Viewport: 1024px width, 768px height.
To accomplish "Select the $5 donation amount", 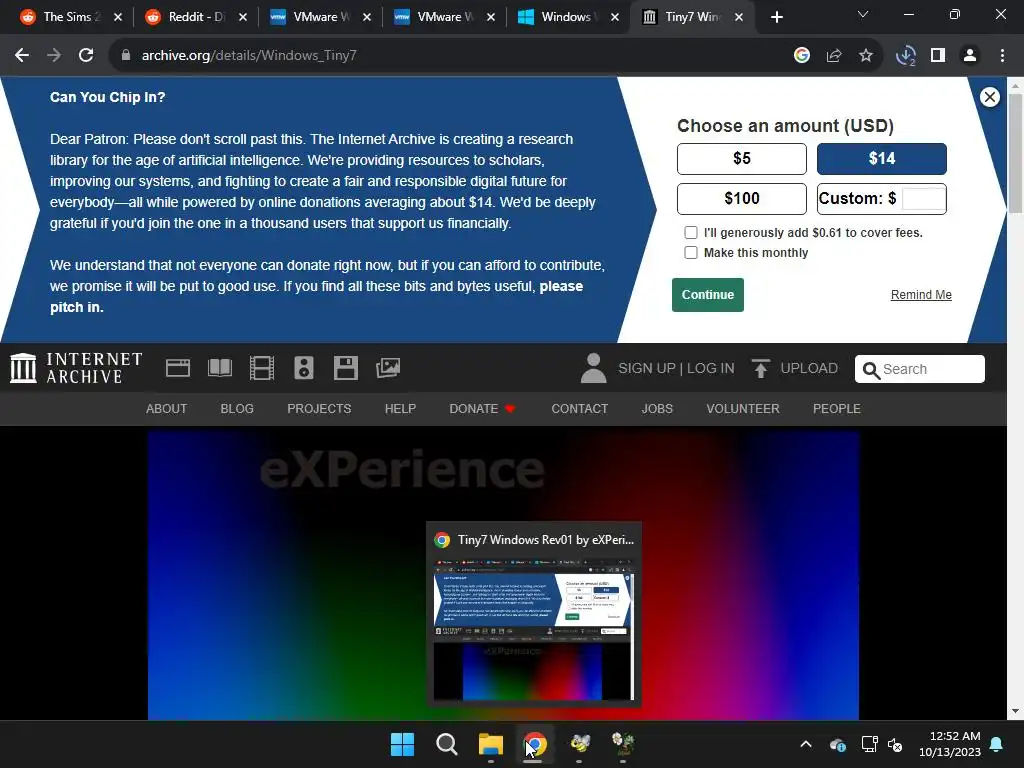I will (742, 159).
